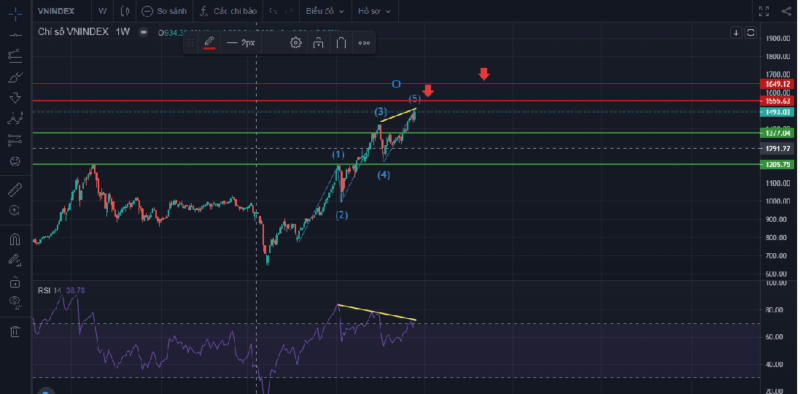800x394 pixels.
Task: Open drawing settings gear icon
Action: [x=295, y=43]
